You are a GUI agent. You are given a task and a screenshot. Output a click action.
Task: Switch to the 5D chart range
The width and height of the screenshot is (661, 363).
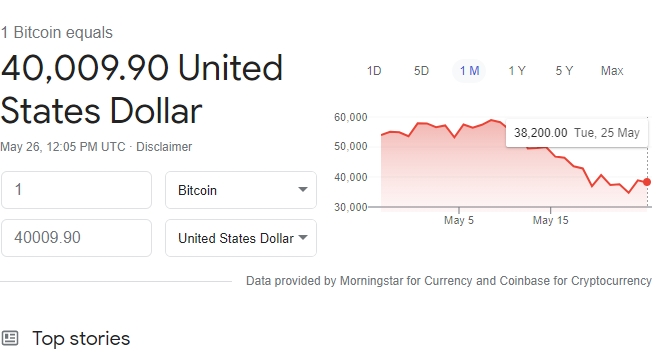pos(421,71)
